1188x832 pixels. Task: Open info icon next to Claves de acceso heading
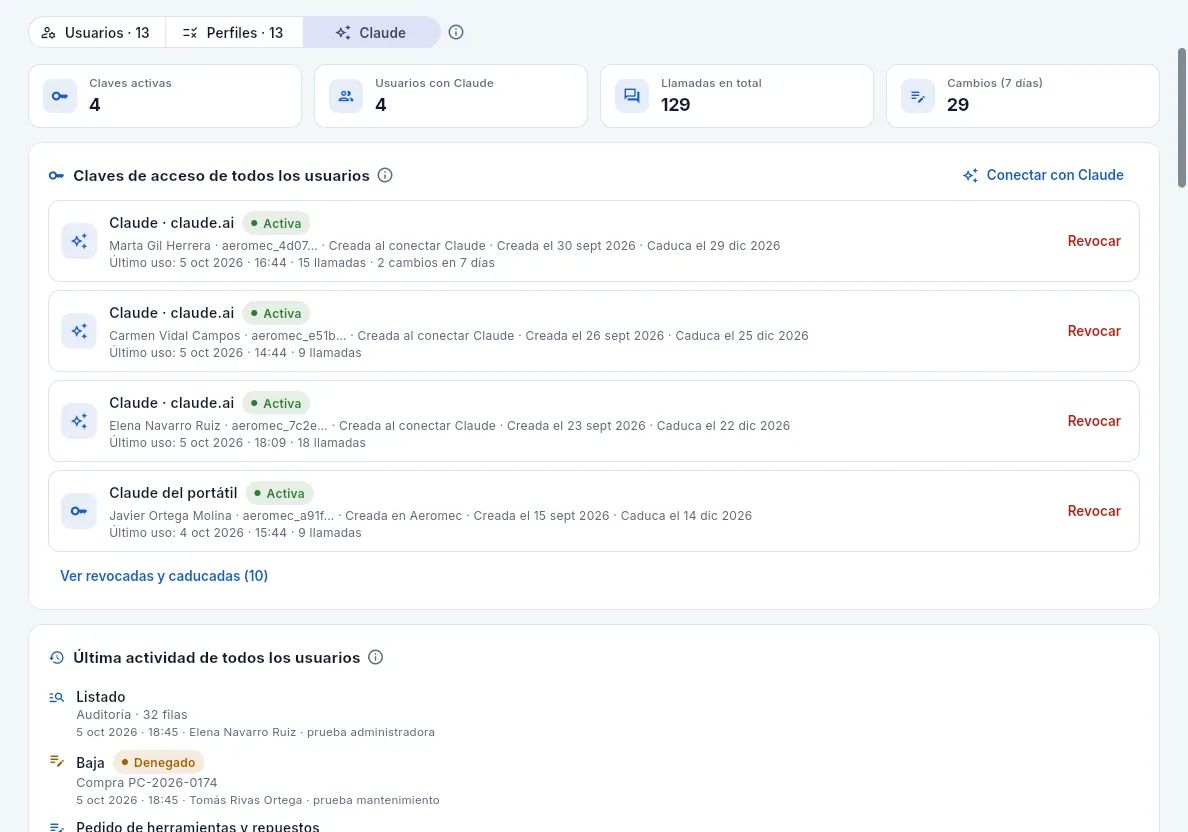385,176
